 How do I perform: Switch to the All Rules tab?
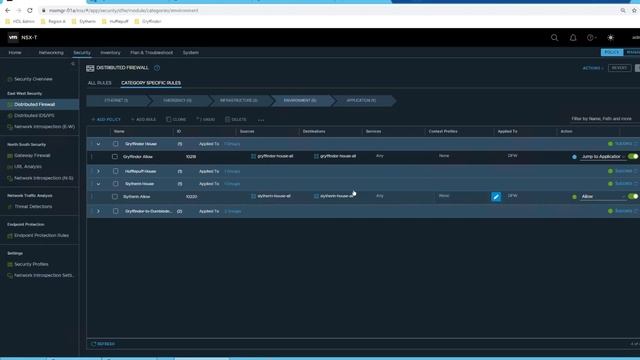tap(100, 83)
